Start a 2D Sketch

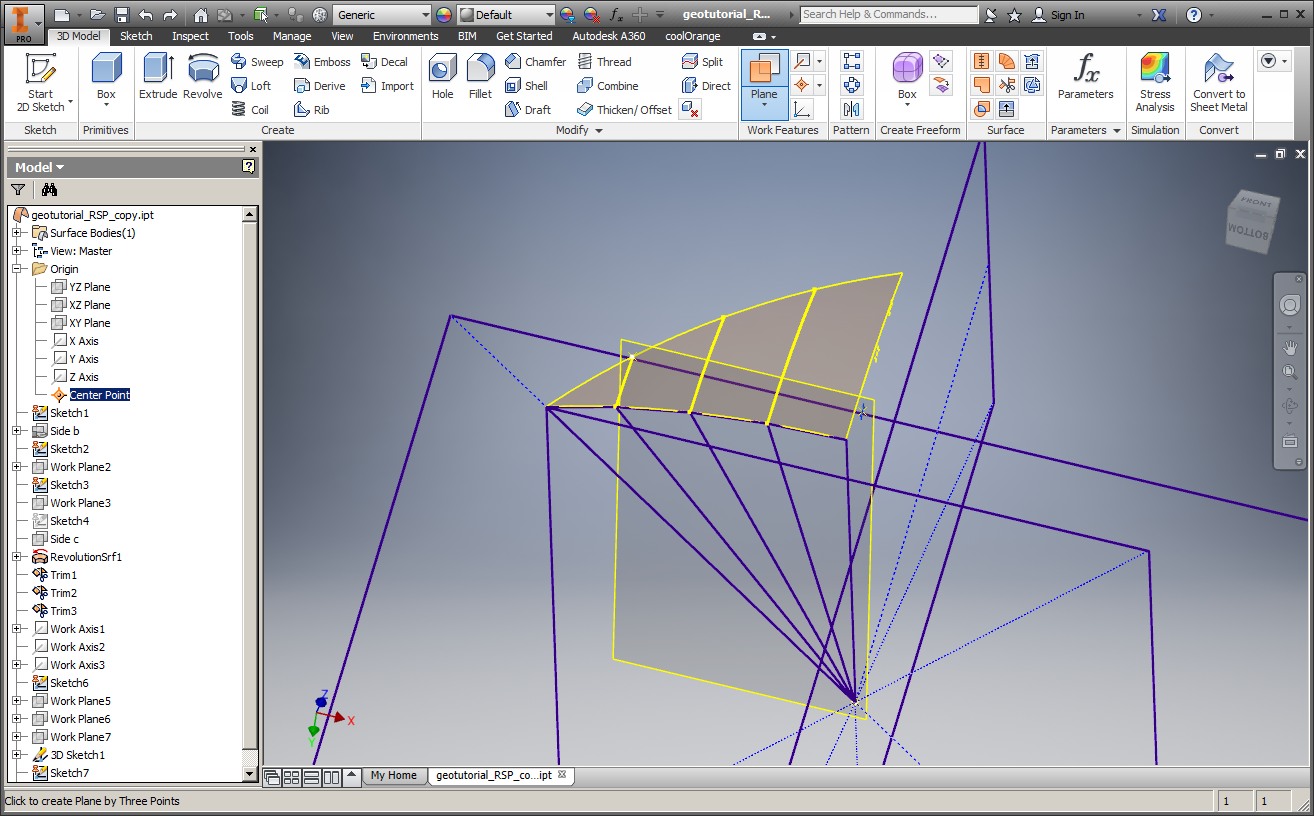pos(40,83)
